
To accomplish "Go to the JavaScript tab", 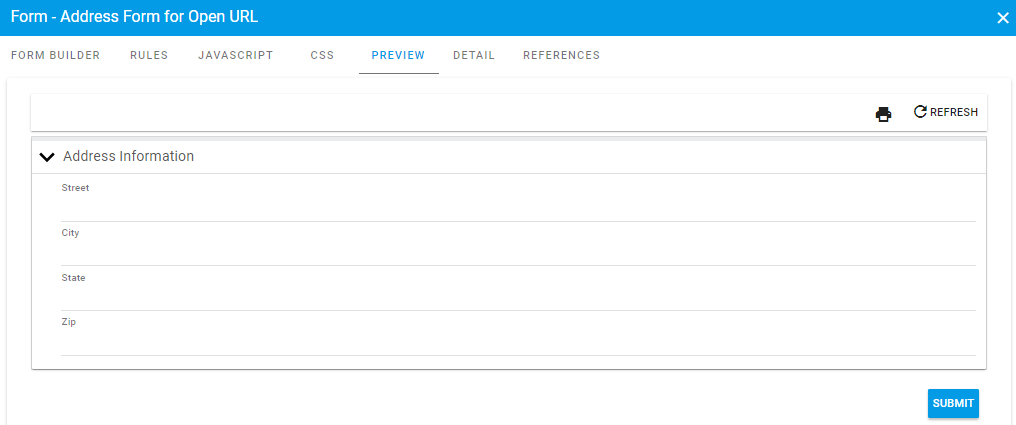I will [x=235, y=56].
